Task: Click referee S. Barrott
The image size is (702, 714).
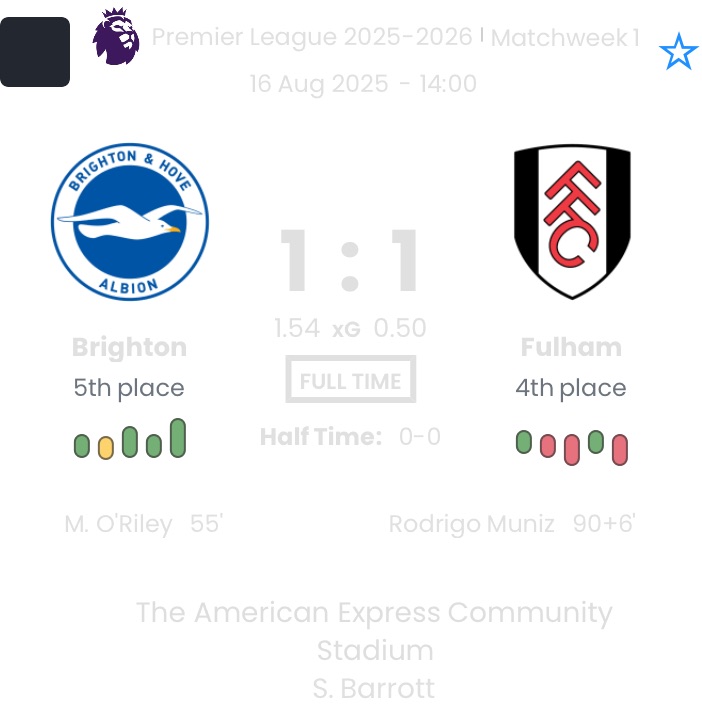Action: click(x=374, y=689)
